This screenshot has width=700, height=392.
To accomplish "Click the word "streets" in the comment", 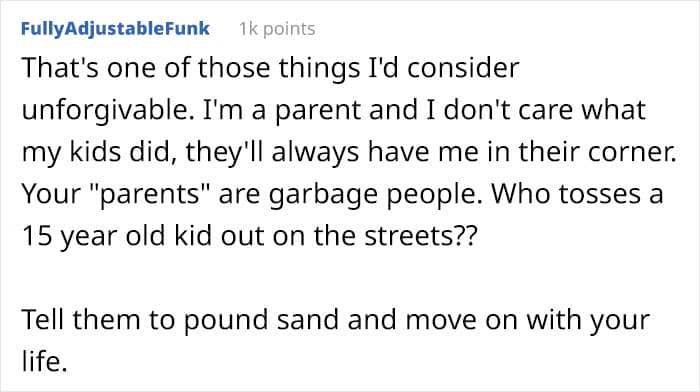I will [409, 235].
